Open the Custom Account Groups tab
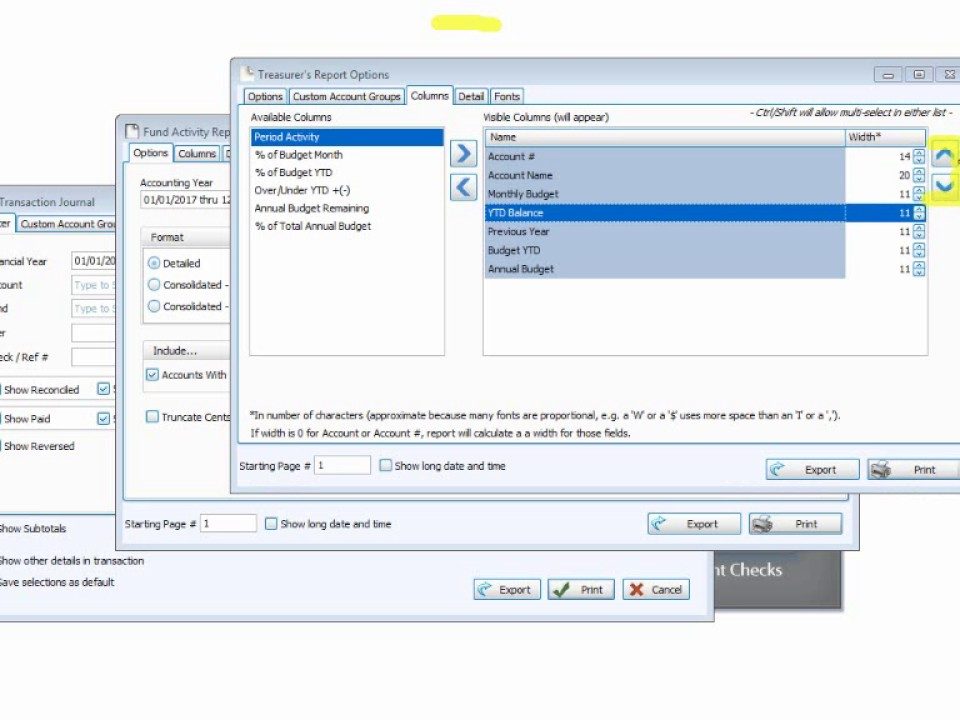The width and height of the screenshot is (960, 720). (347, 97)
